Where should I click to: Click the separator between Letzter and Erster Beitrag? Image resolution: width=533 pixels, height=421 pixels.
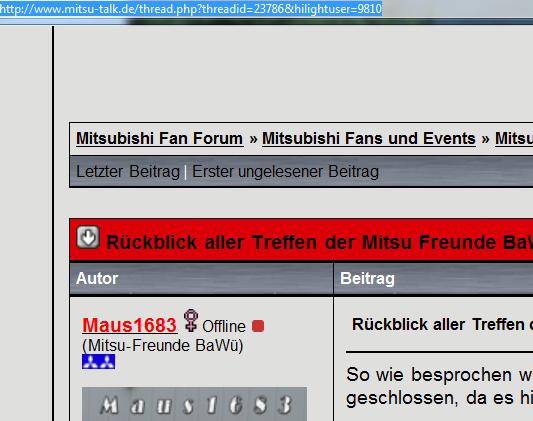[x=186, y=172]
